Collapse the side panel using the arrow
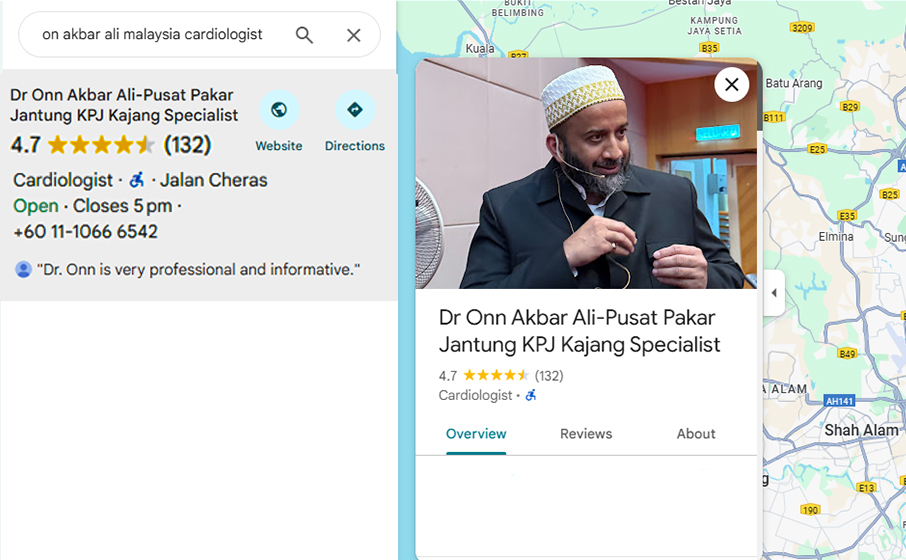Image resolution: width=906 pixels, height=560 pixels. pyautogui.click(x=773, y=293)
